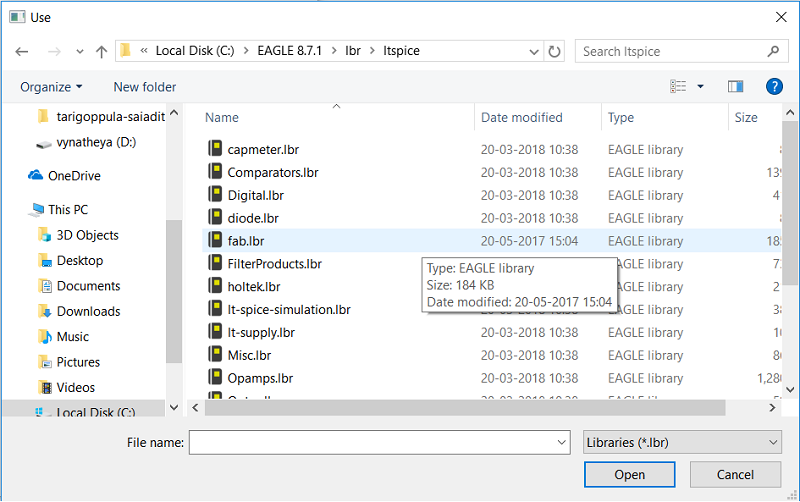Sort files by Name column header
This screenshot has height=502, width=800.
pyautogui.click(x=222, y=117)
